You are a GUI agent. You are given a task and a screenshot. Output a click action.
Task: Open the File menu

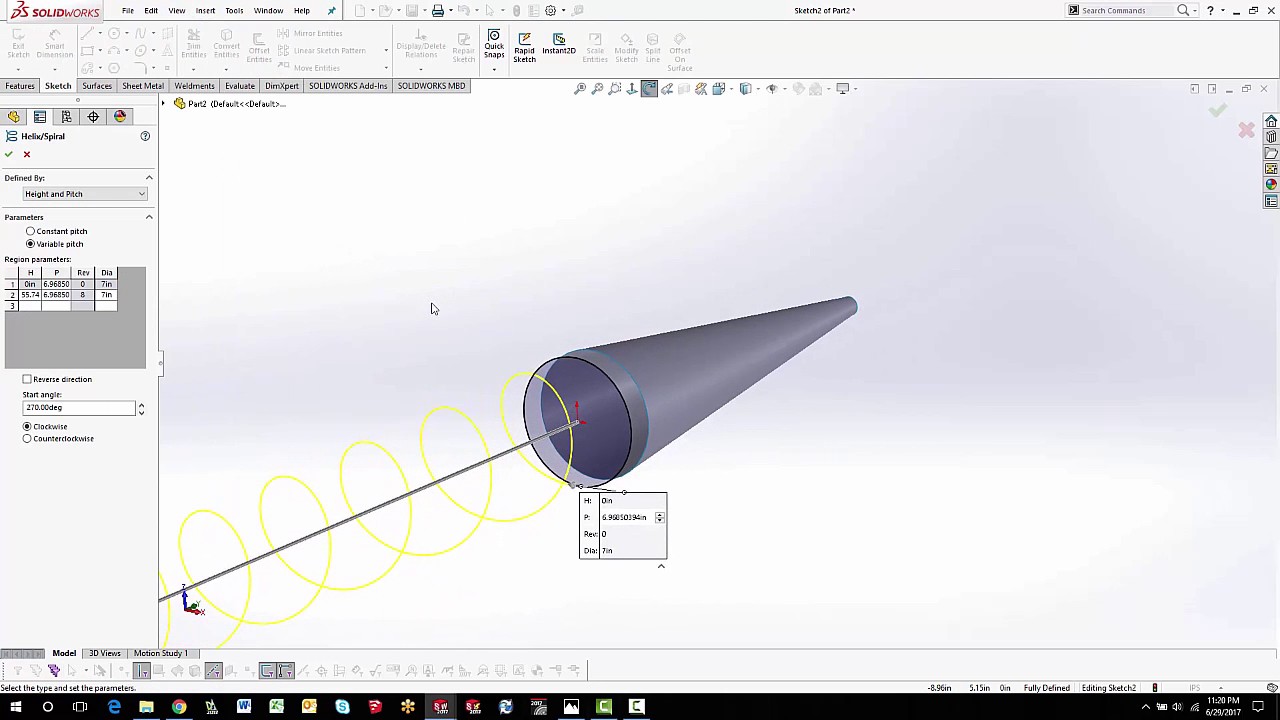pos(128,11)
